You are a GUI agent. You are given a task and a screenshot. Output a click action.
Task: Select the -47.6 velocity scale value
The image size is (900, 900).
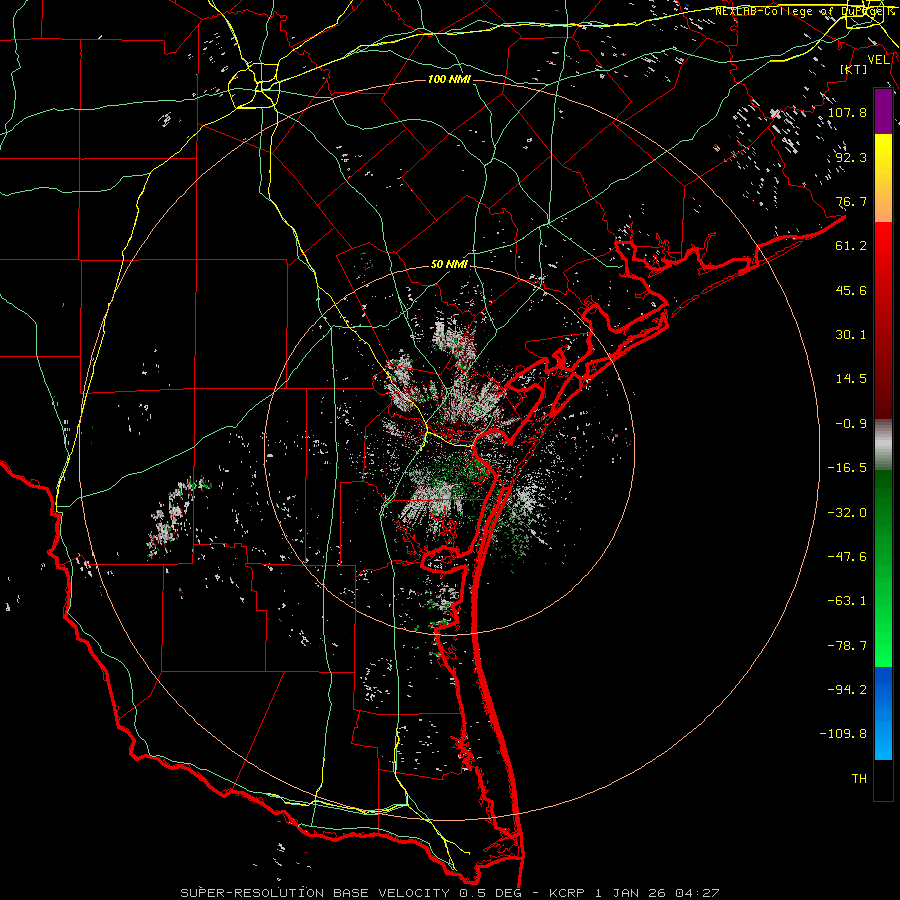point(847,557)
